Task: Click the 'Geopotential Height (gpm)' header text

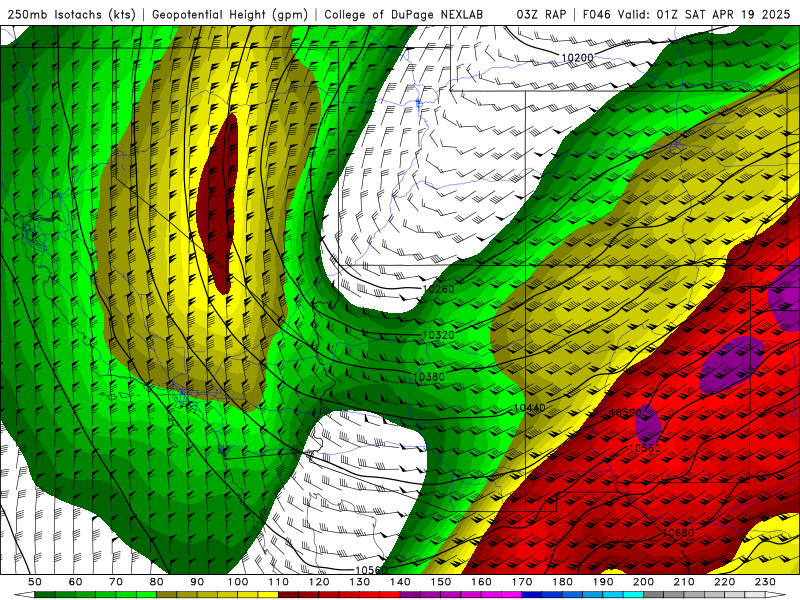Action: (230, 15)
